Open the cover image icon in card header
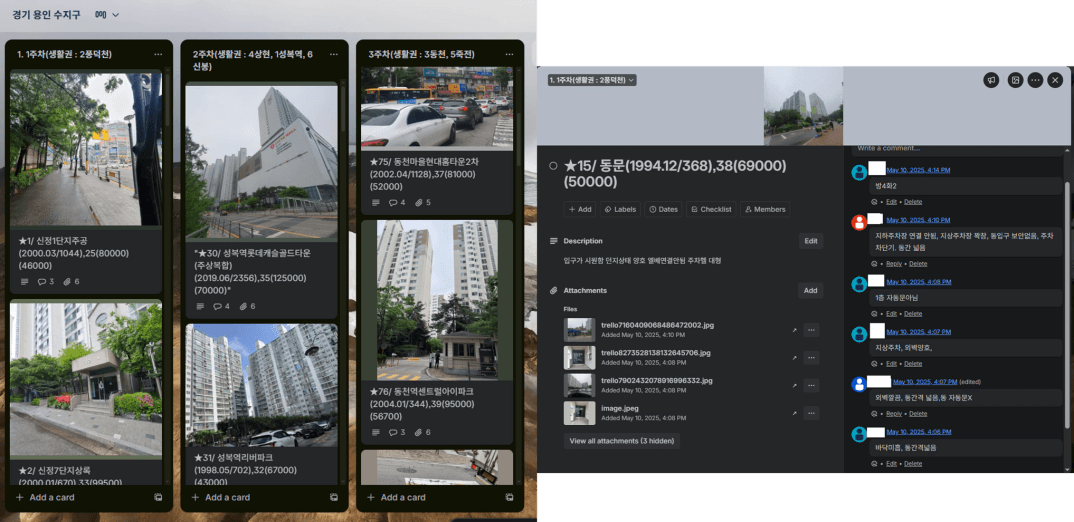The height and width of the screenshot is (522, 1074). 1015,80
